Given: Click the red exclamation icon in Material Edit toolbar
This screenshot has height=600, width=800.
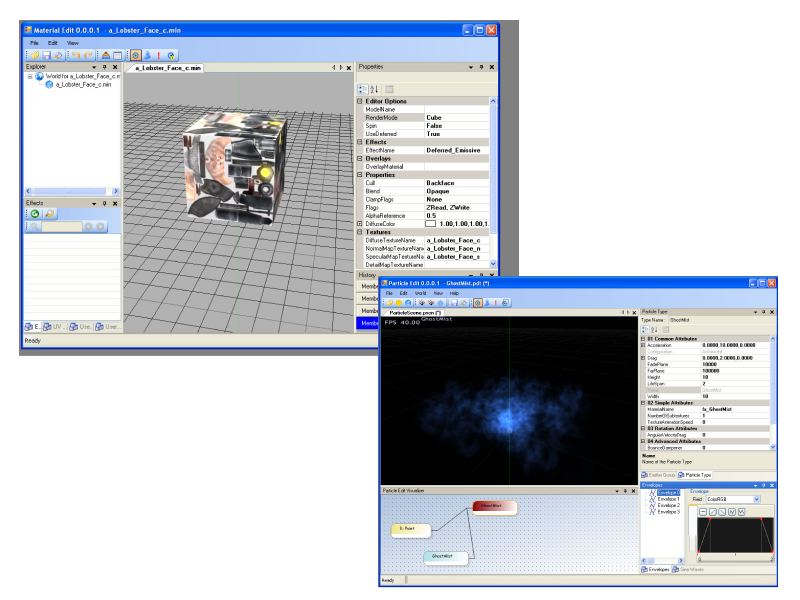Looking at the screenshot, I should click(159, 56).
